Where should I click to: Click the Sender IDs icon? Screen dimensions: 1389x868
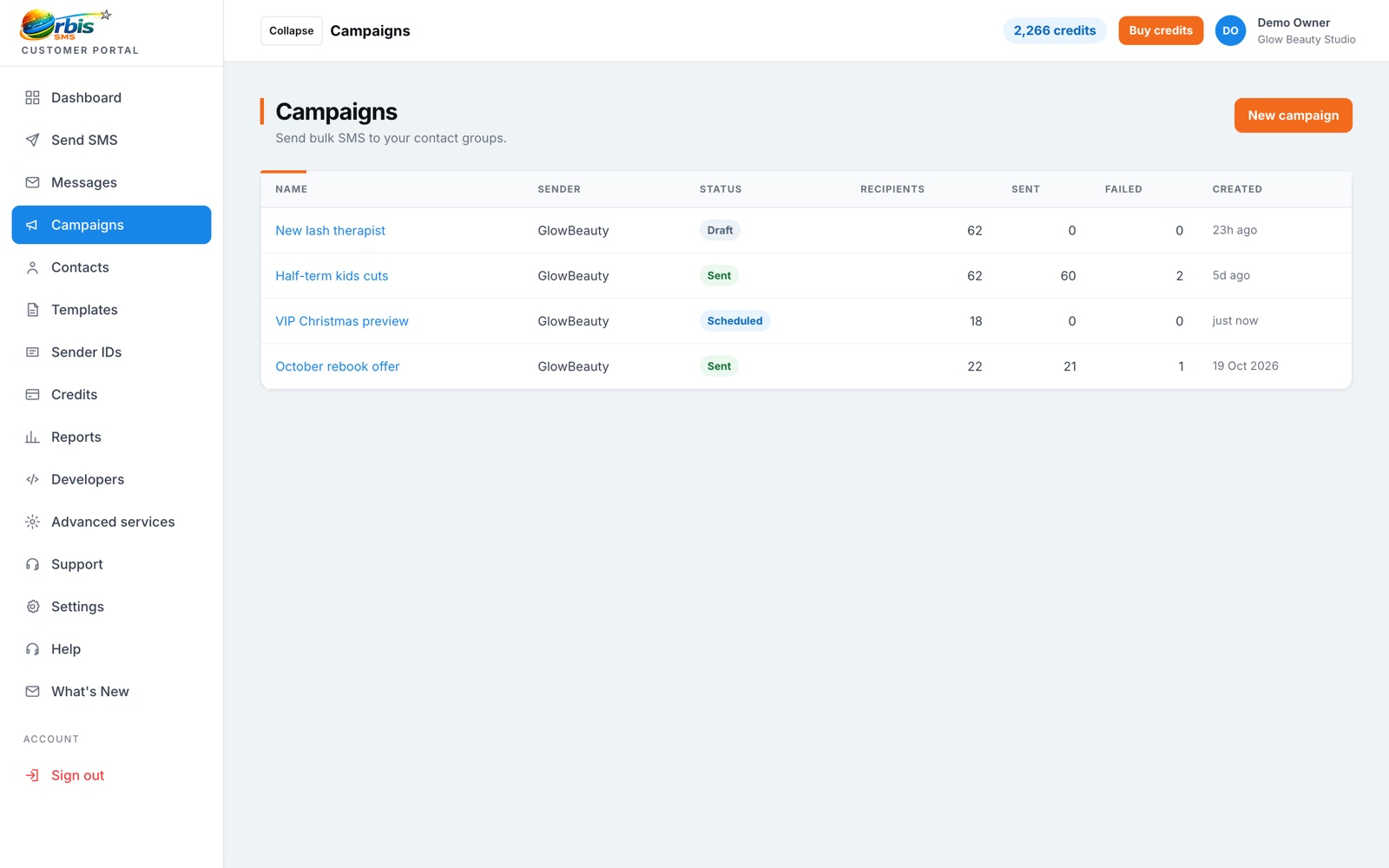pyautogui.click(x=32, y=352)
